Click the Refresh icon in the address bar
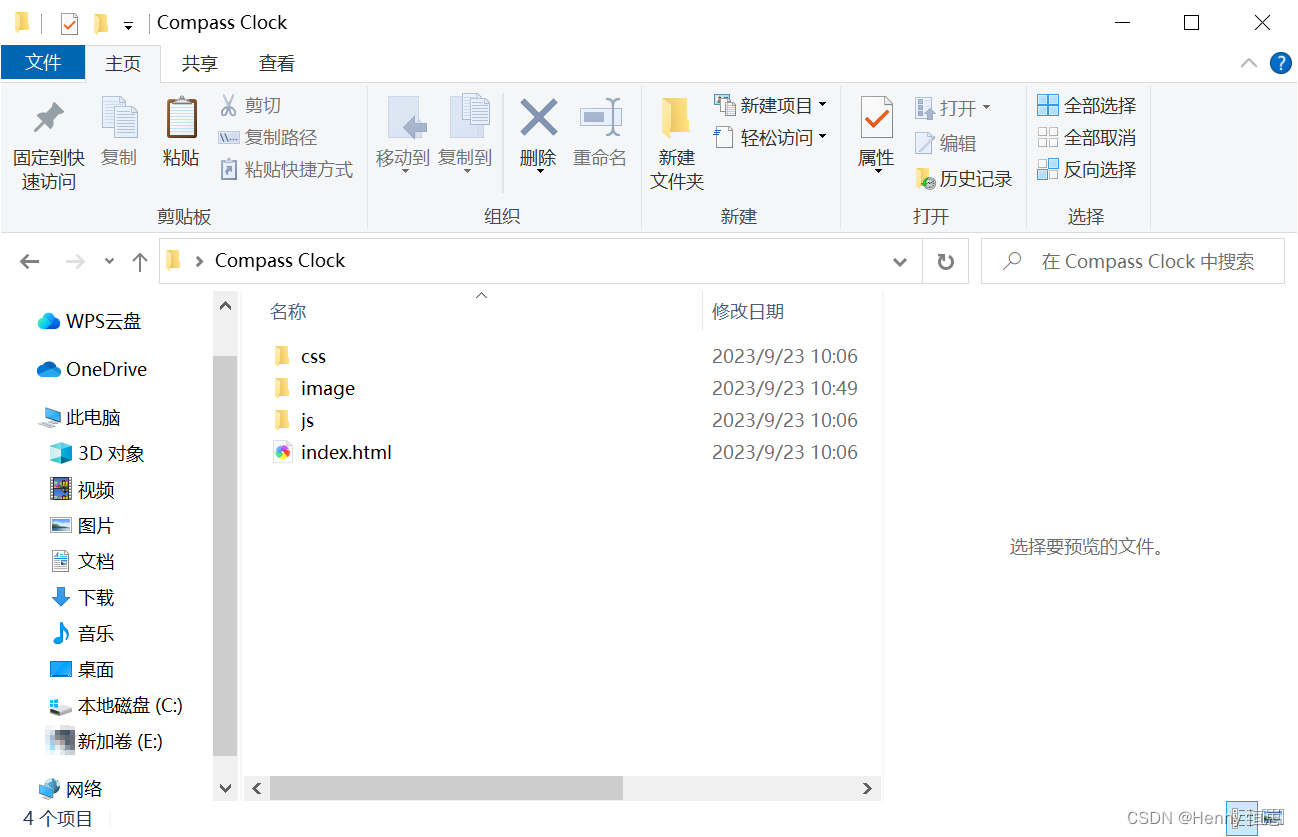 pos(945,260)
